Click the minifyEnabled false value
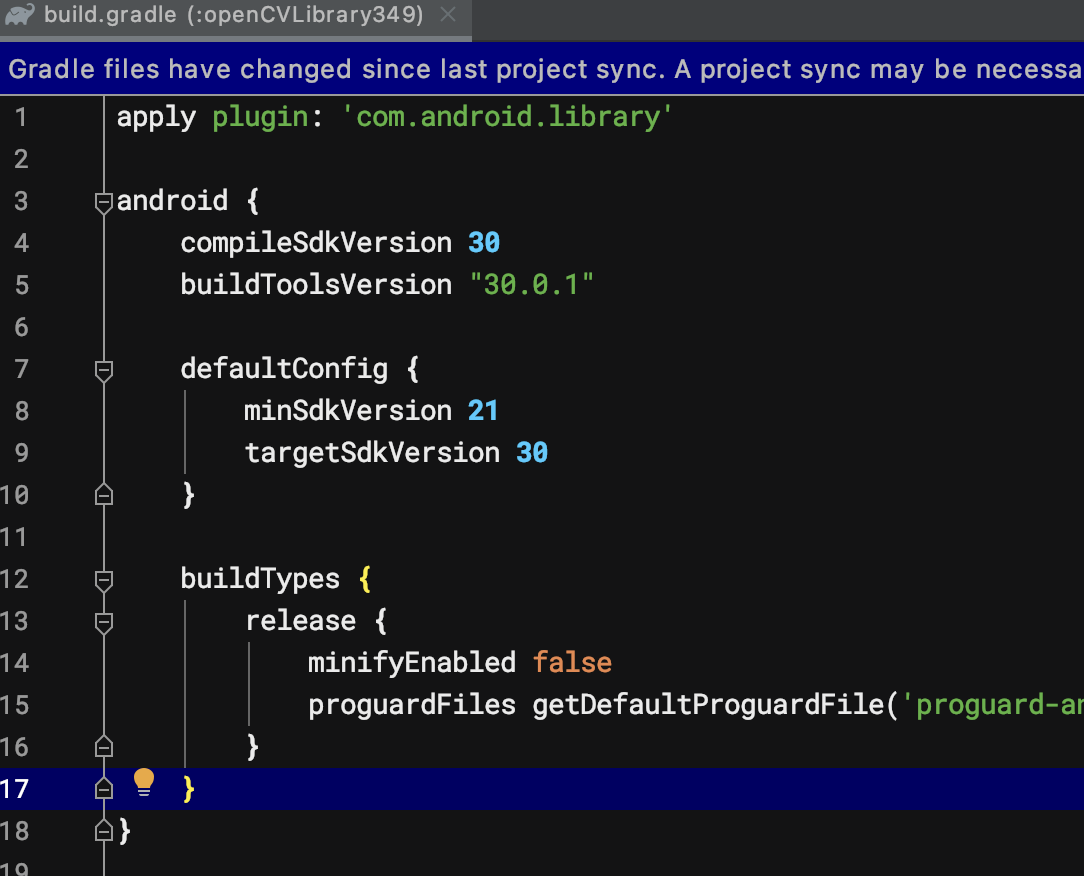Screen dimensions: 1084x876 (x=572, y=662)
